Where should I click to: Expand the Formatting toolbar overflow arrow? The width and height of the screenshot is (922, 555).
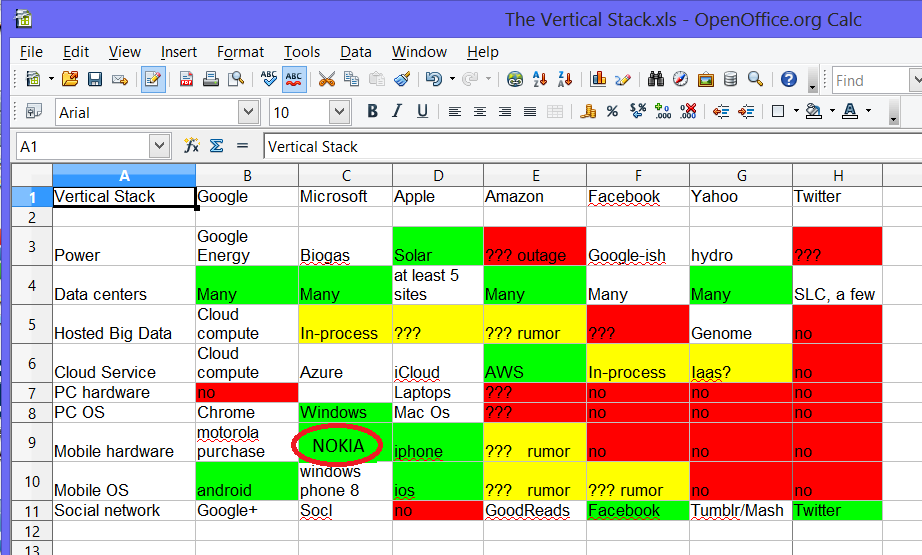pos(893,112)
